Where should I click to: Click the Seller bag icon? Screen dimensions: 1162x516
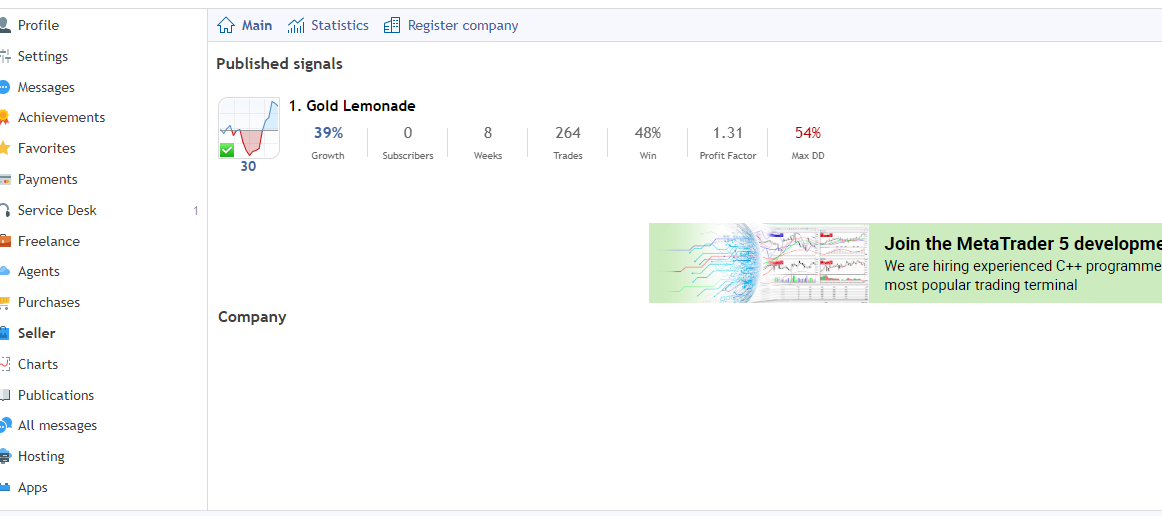click(x=4, y=334)
